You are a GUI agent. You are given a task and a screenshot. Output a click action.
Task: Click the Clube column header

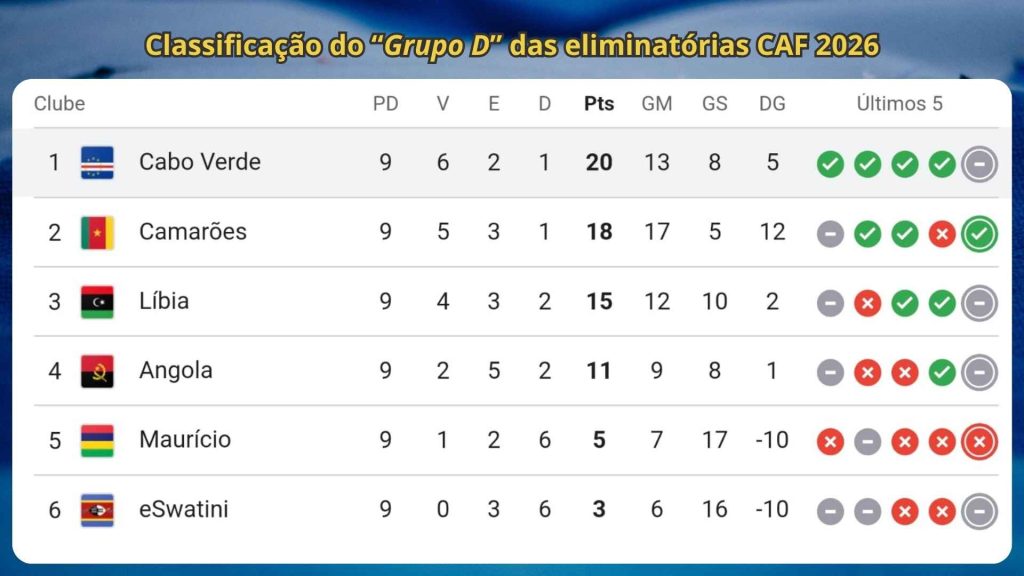point(59,104)
